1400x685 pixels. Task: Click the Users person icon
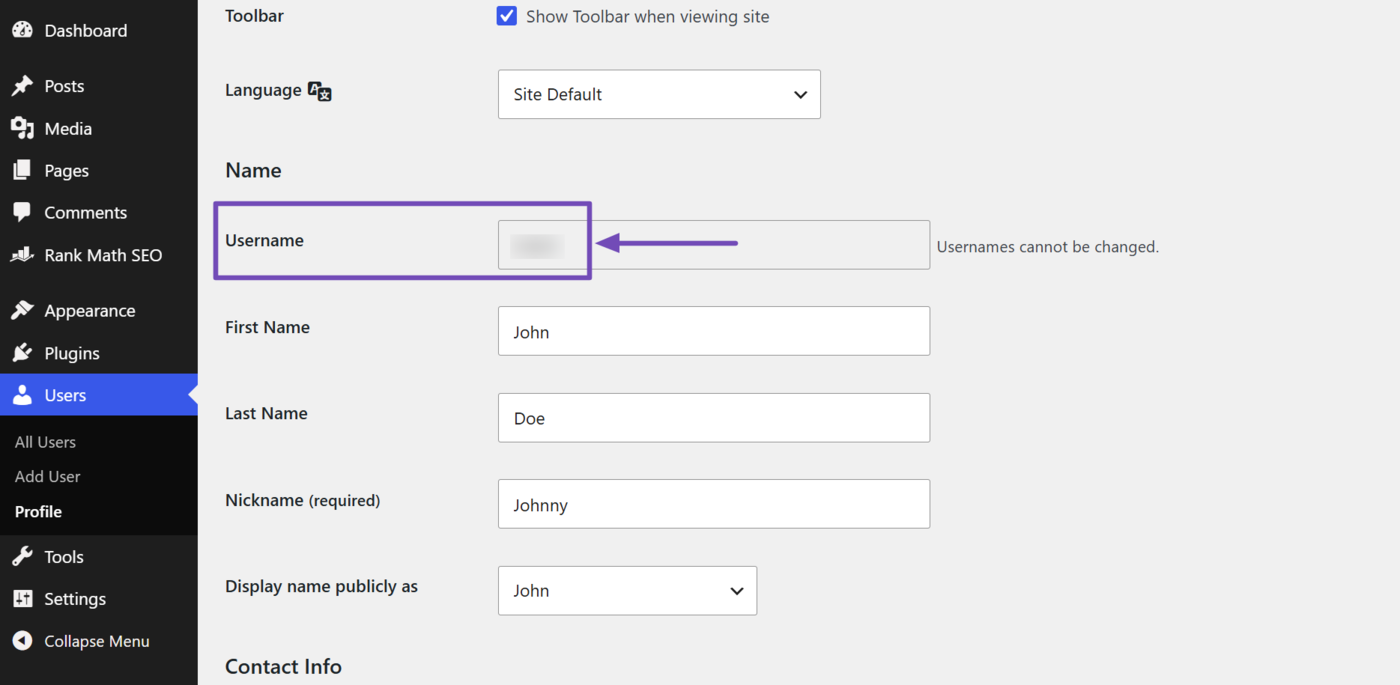(22, 395)
